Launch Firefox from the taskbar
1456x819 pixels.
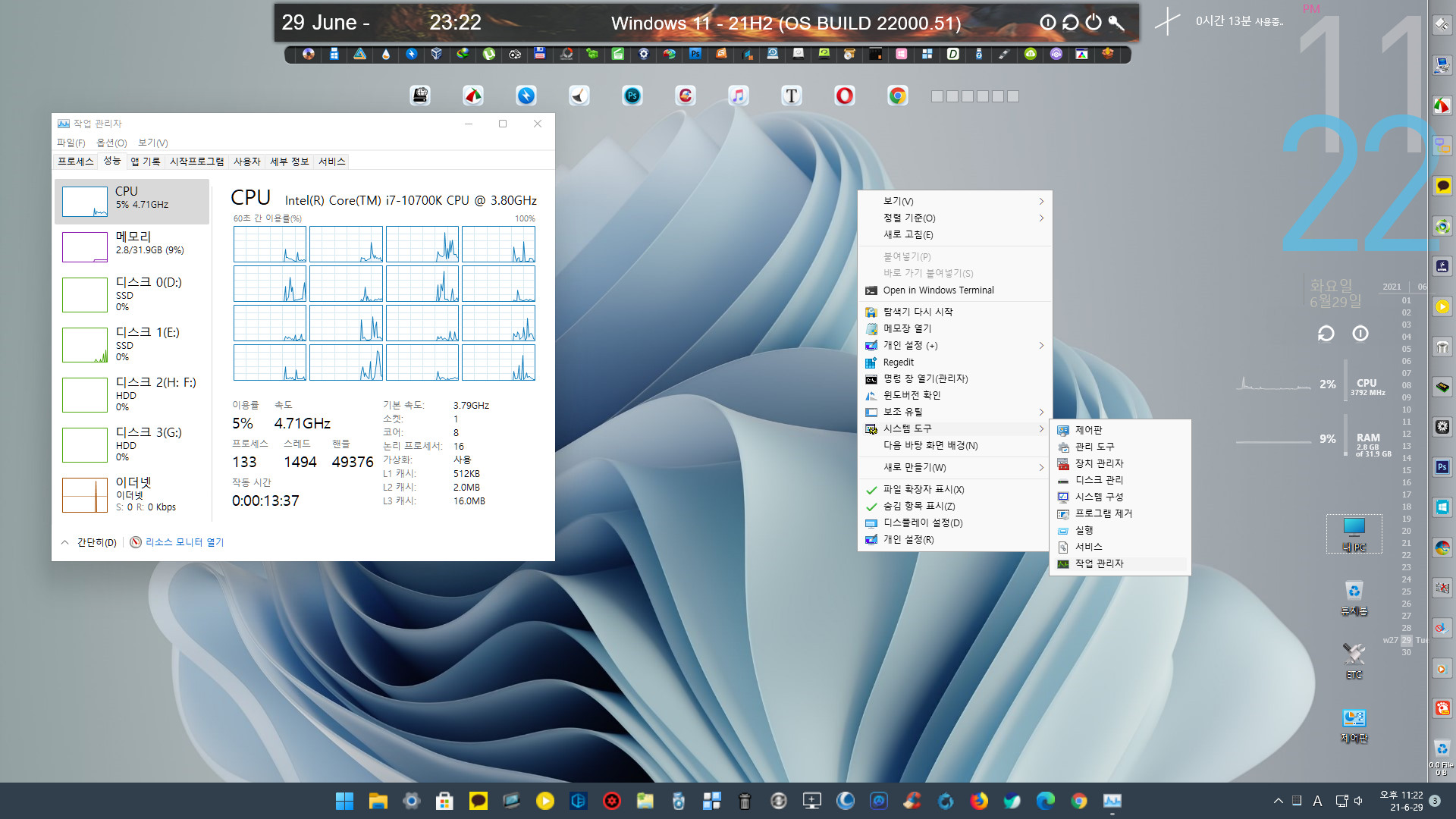click(x=979, y=801)
